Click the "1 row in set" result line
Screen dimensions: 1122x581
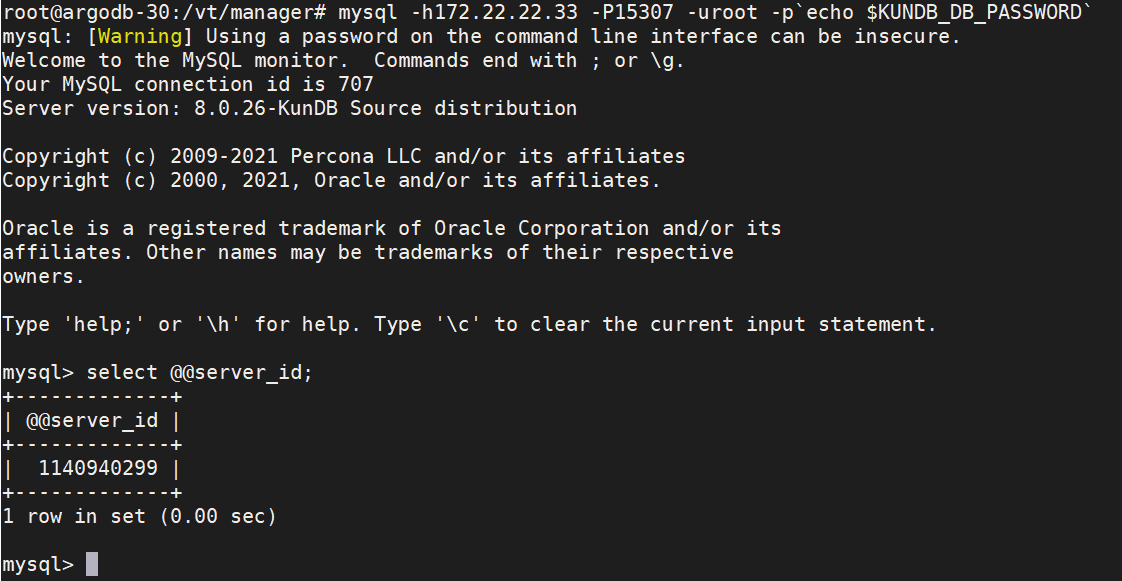coord(139,517)
